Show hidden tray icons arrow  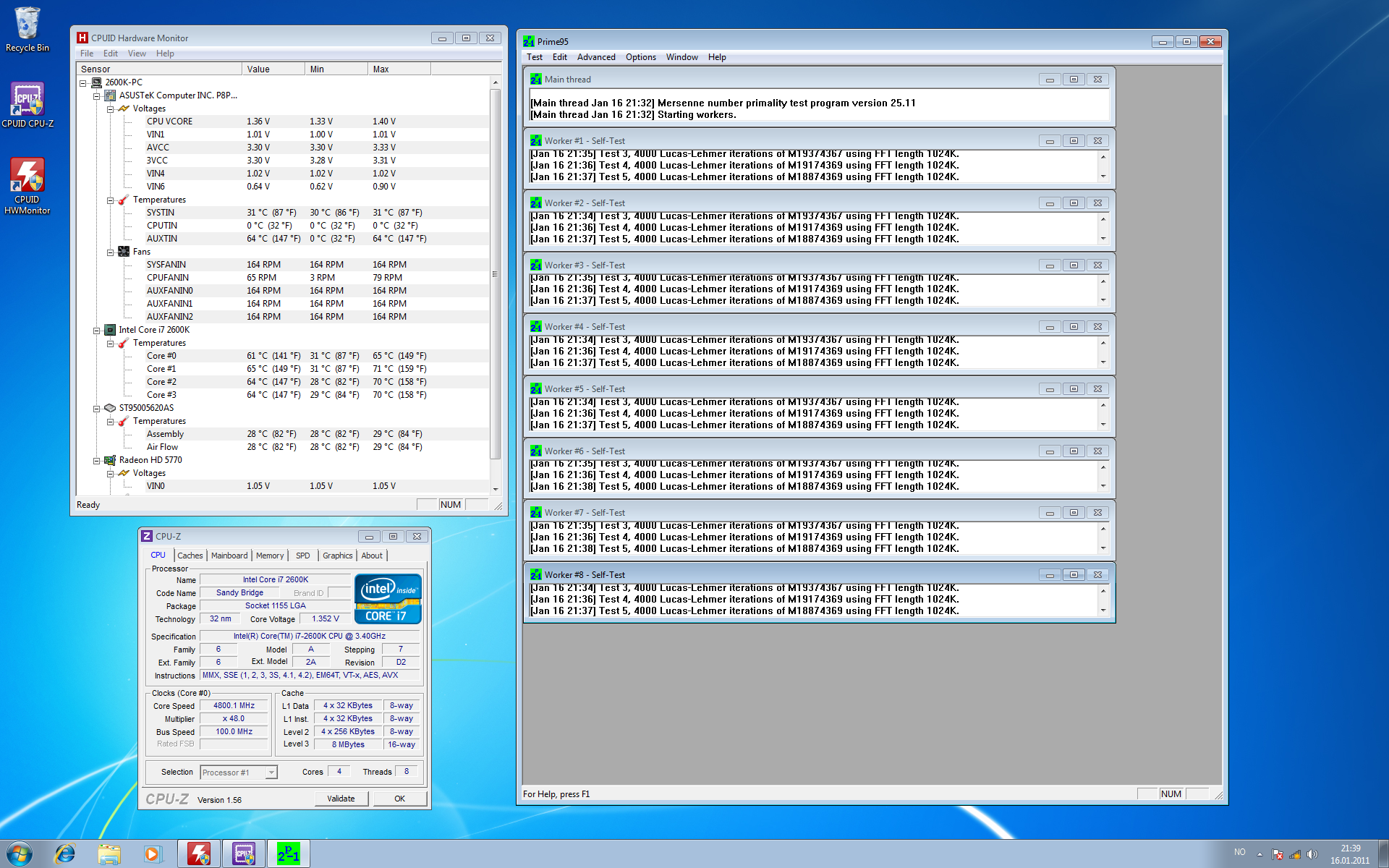pyautogui.click(x=1260, y=854)
